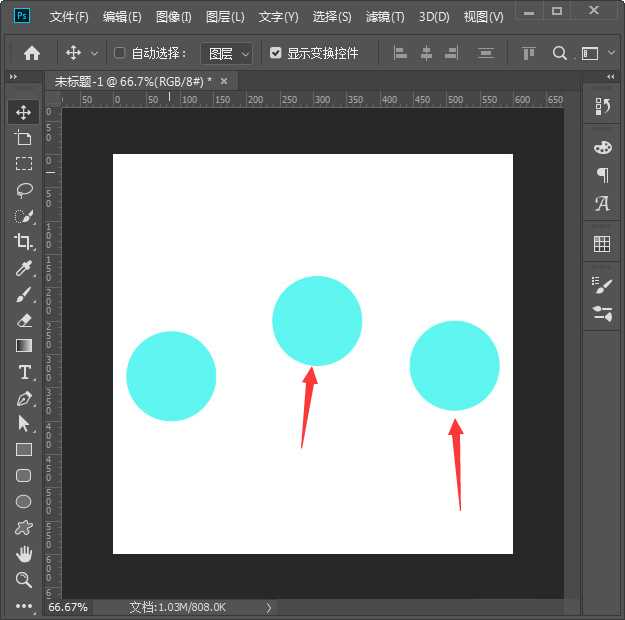The image size is (625, 620).
Task: Activate the Horizontal Type tool
Action: pos(24,372)
